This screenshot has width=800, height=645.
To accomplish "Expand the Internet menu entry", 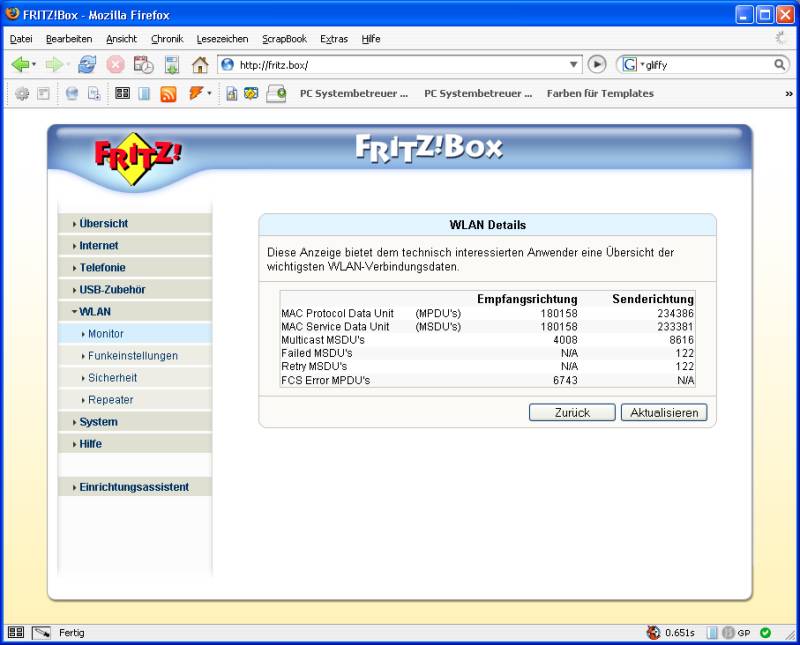I will (135, 245).
